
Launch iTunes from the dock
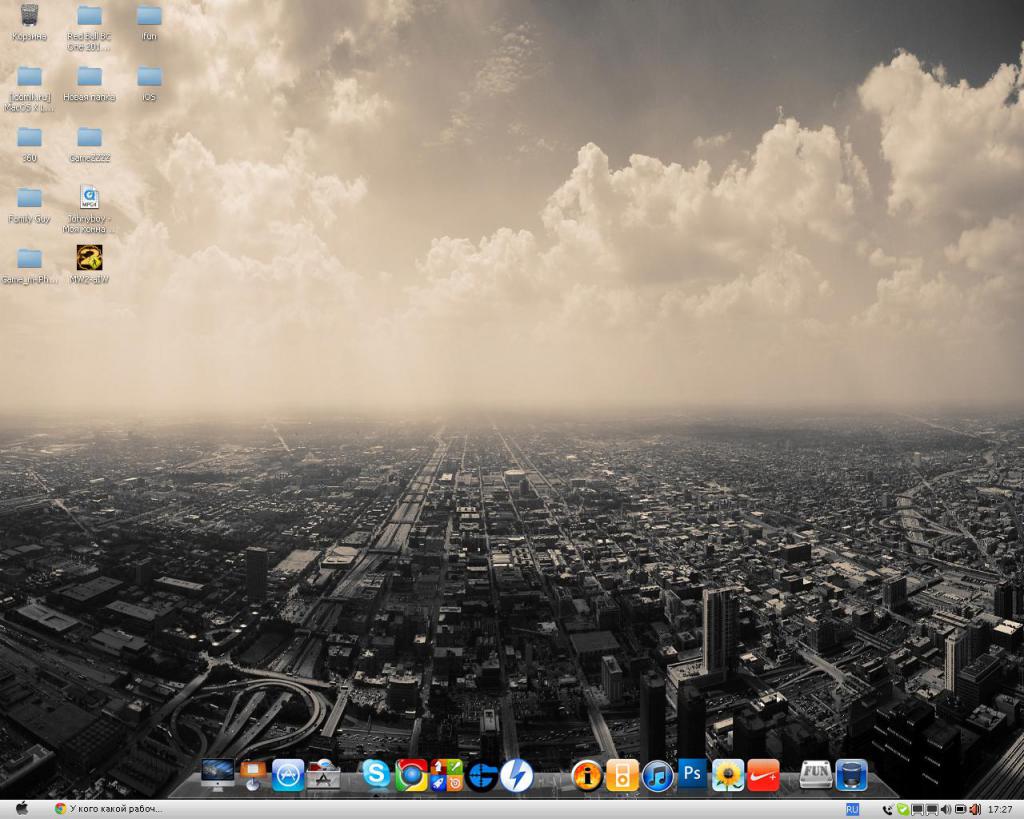point(657,775)
